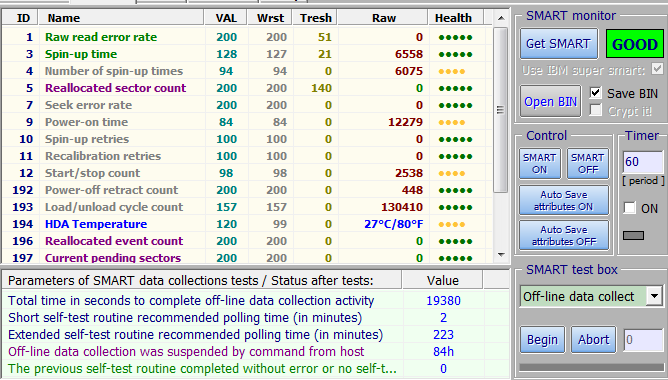This screenshot has width=668, height=380.
Task: Select the Seek error rate row
Action: pos(247,105)
